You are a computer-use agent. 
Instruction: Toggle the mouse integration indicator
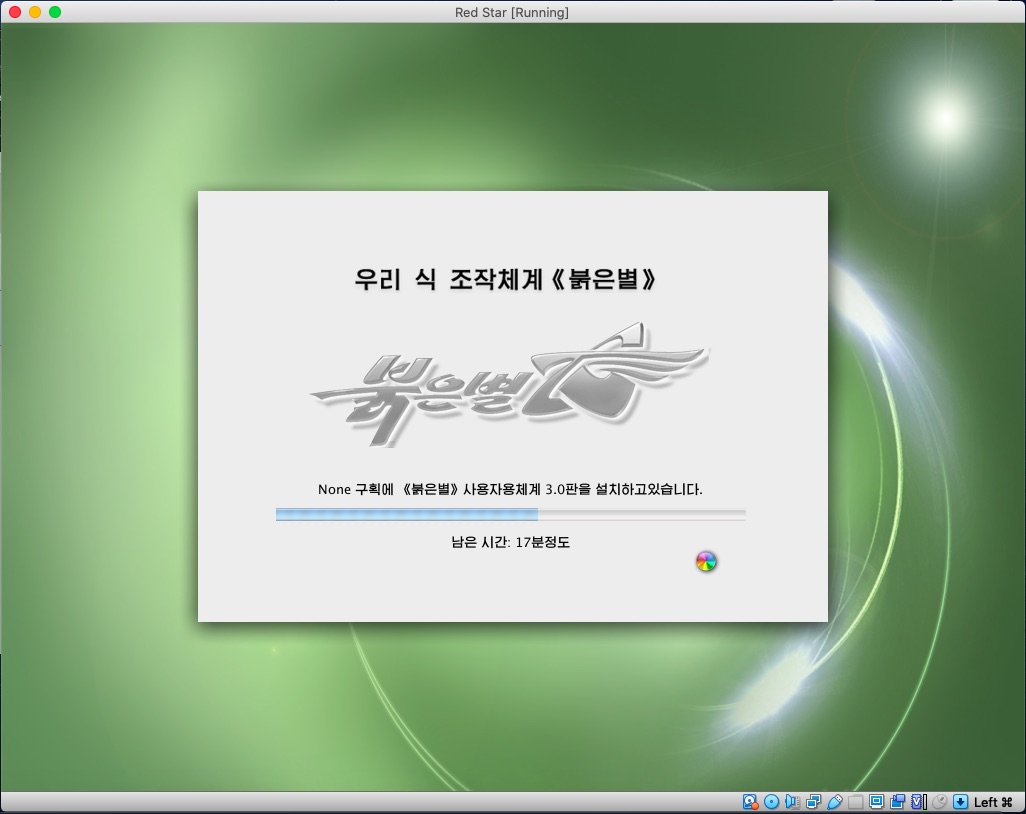click(939, 802)
